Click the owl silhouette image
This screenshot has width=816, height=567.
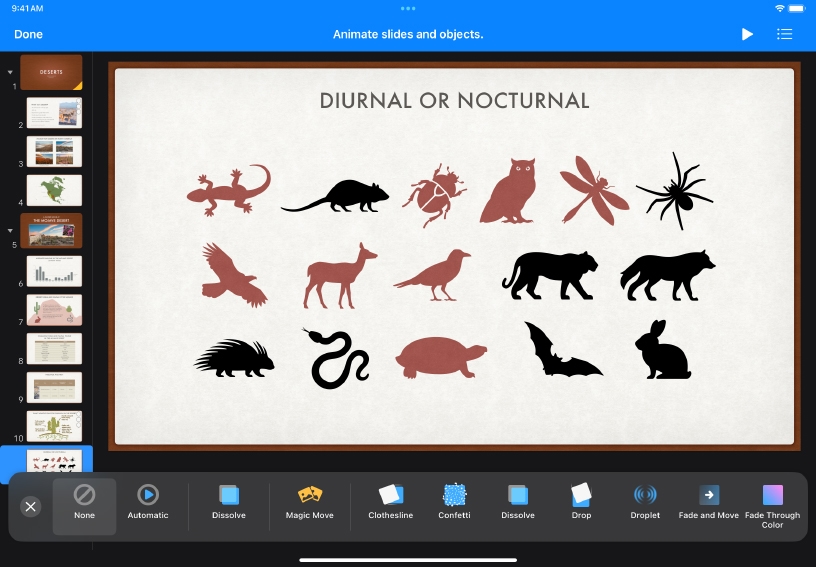510,190
